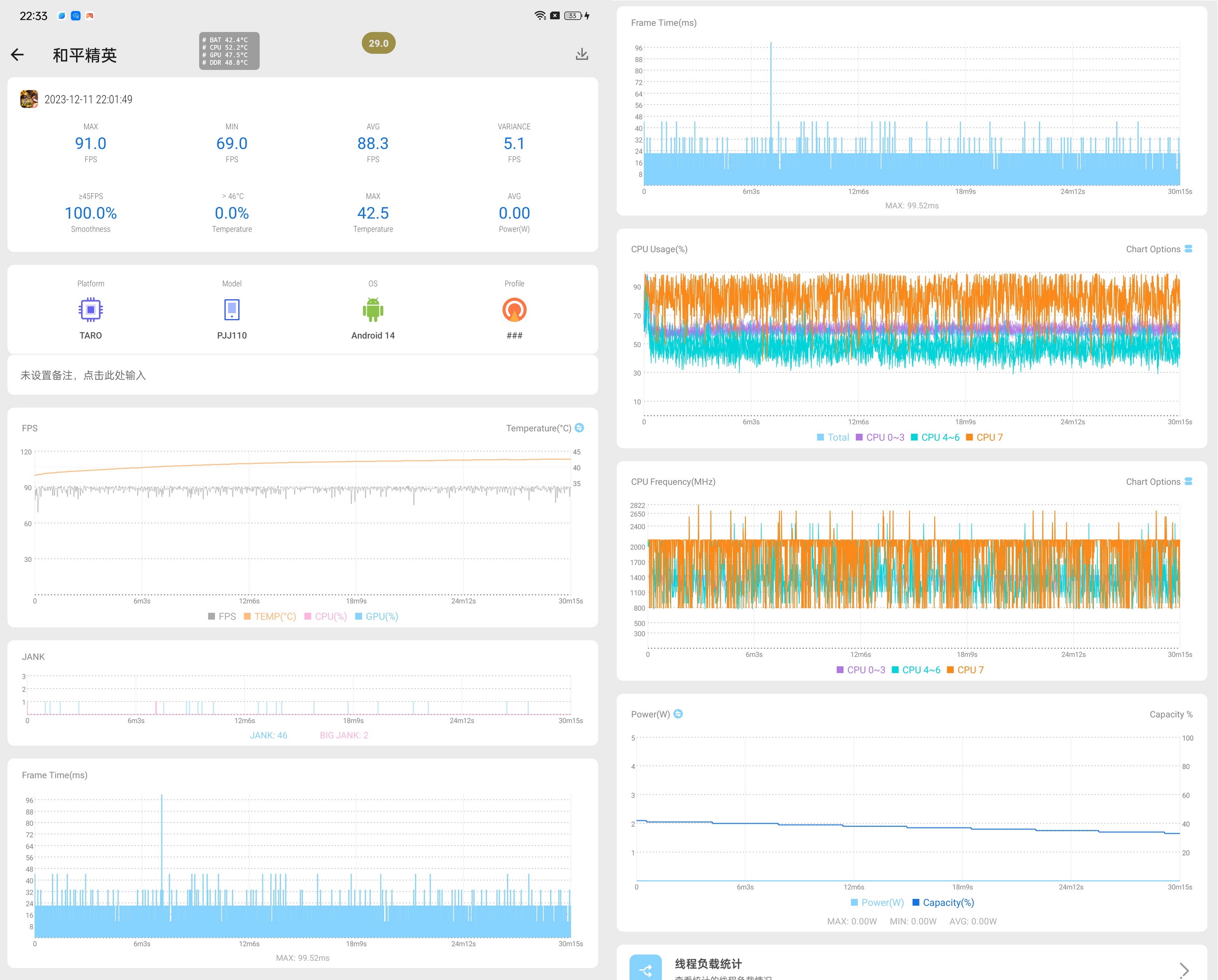Toggle CPU 4~6 in CPU Frequency legend
This screenshot has height=980, width=1218.
tap(916, 670)
